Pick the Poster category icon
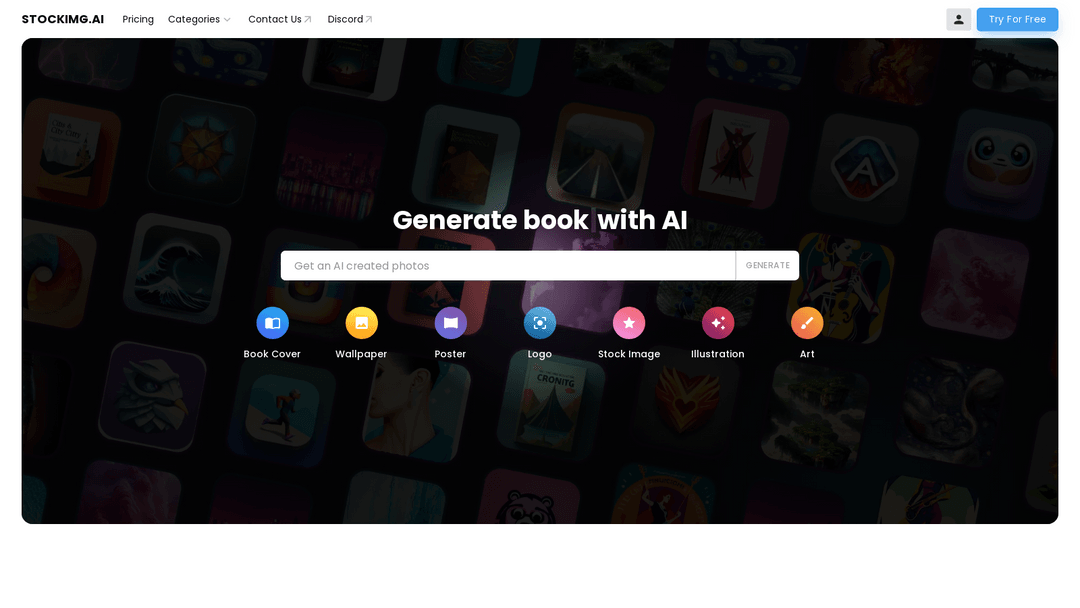This screenshot has width=1080, height=608. point(450,323)
